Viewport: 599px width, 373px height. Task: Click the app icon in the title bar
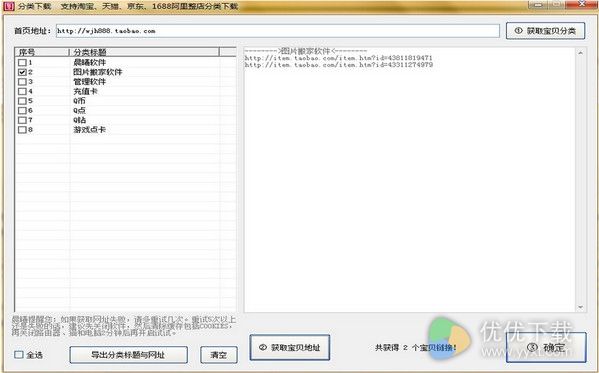pos(8,6)
